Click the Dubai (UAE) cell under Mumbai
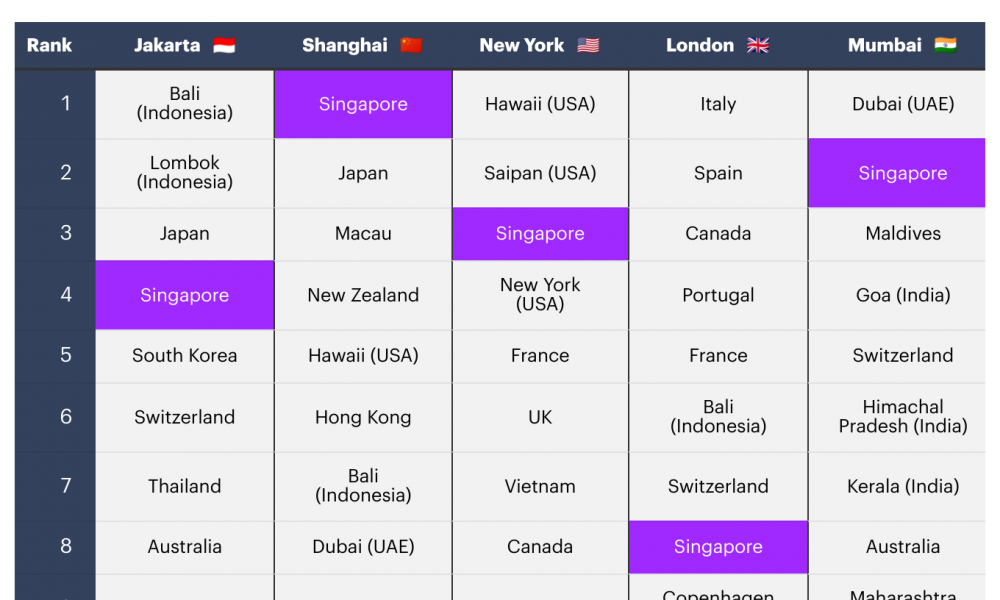Viewport: 1000px width, 600px height. (903, 104)
